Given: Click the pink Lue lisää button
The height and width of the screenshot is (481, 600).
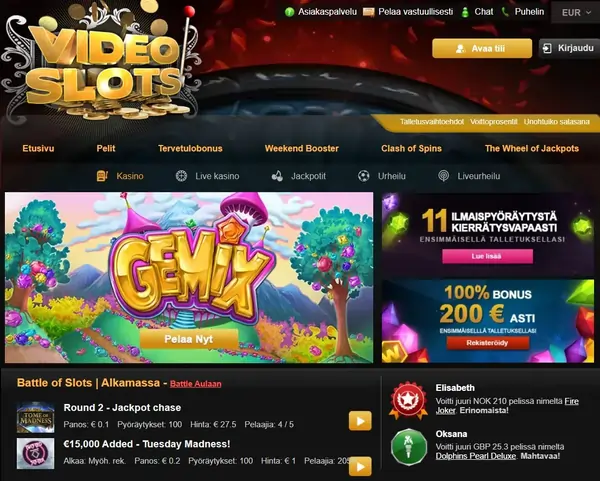Looking at the screenshot, I should [488, 256].
